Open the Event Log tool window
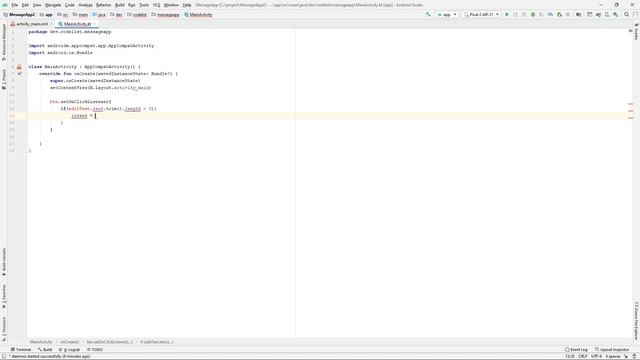 576,350
